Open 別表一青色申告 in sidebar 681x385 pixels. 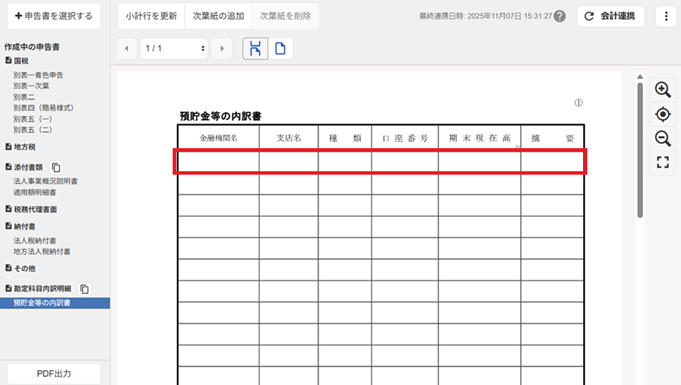click(38, 75)
